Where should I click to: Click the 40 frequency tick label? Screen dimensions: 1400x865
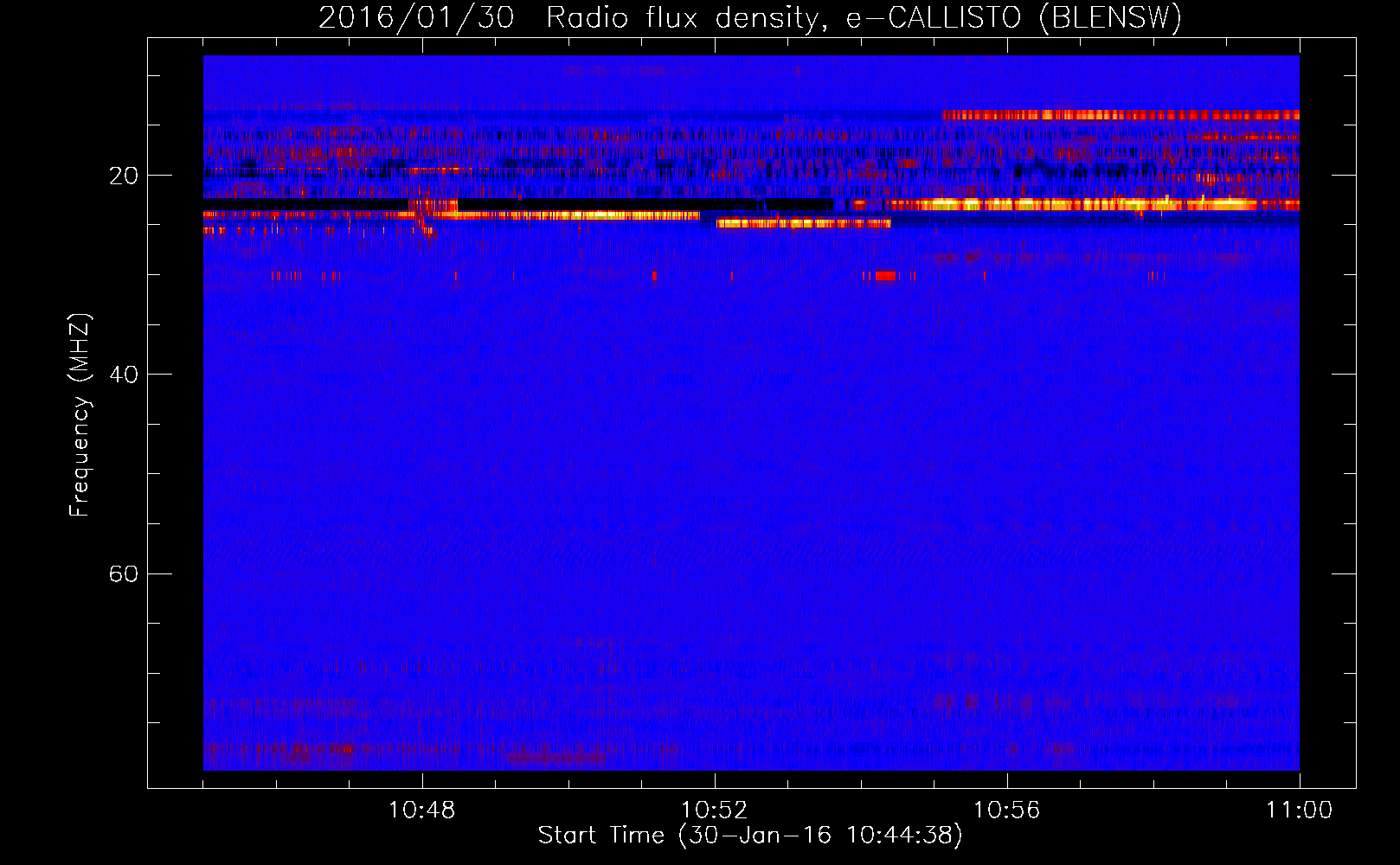(x=123, y=375)
